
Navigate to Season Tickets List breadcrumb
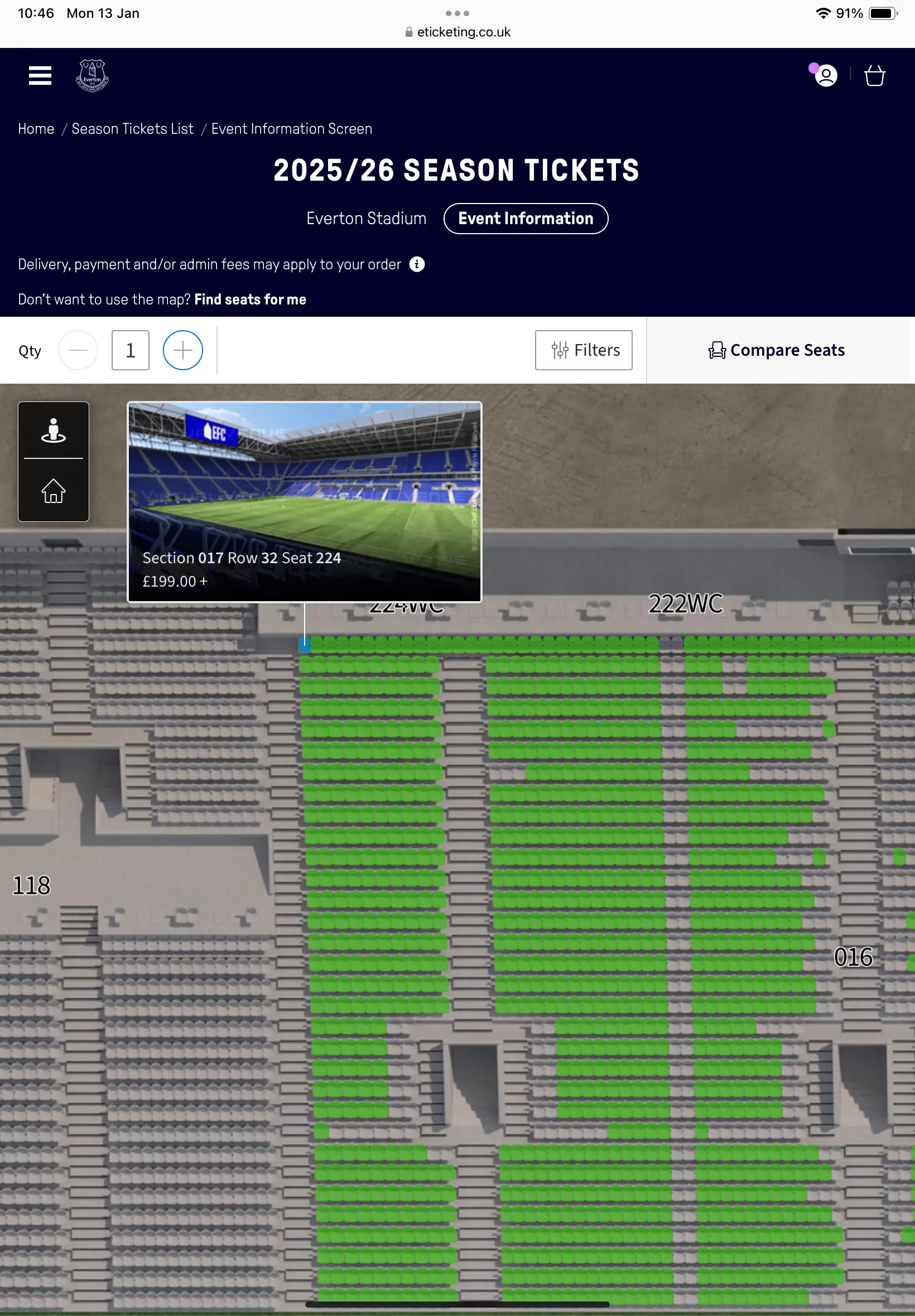coord(132,129)
